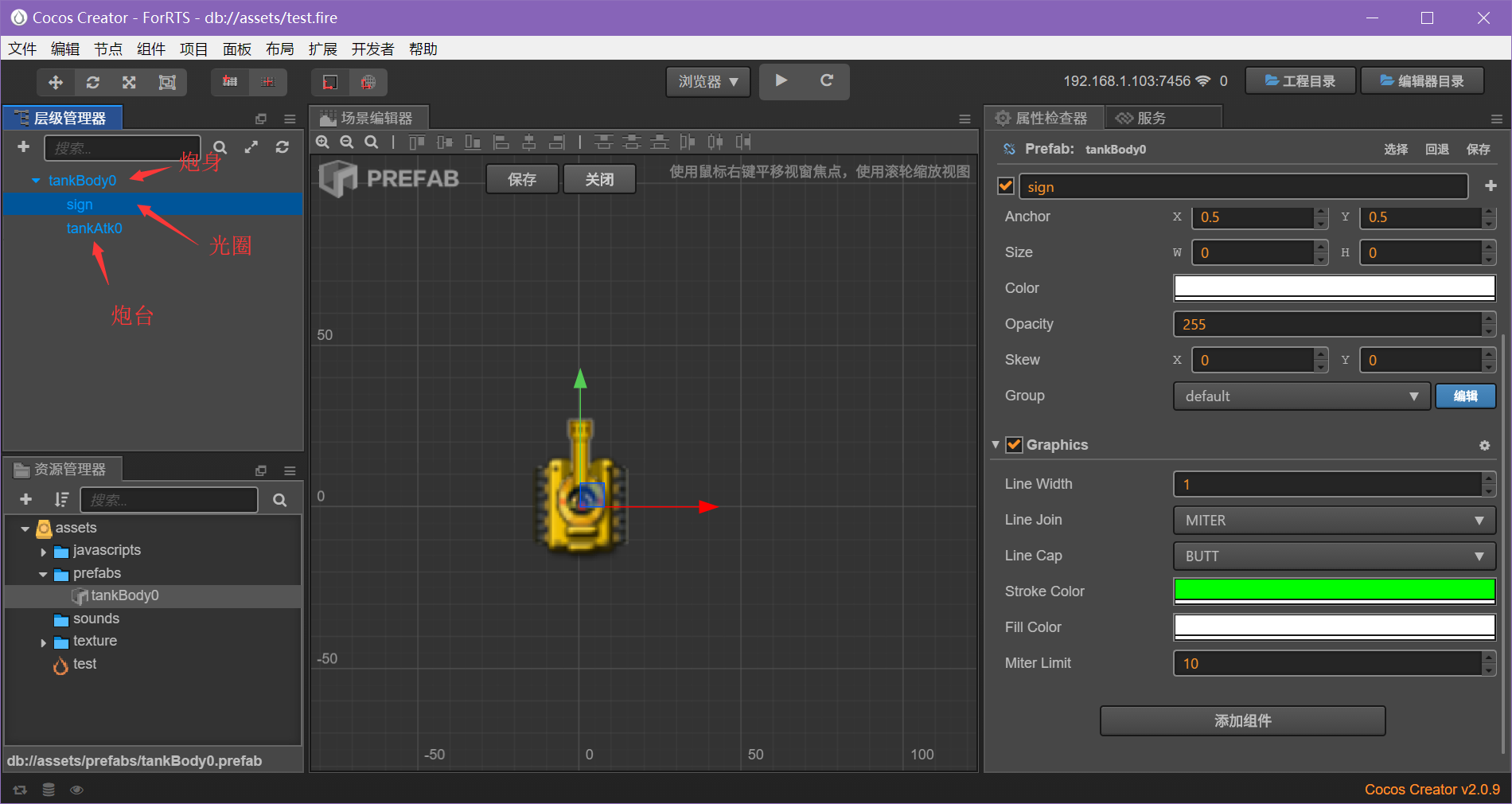Uncheck the sign node active checkbox
Image resolution: width=1512 pixels, height=804 pixels.
(1005, 185)
